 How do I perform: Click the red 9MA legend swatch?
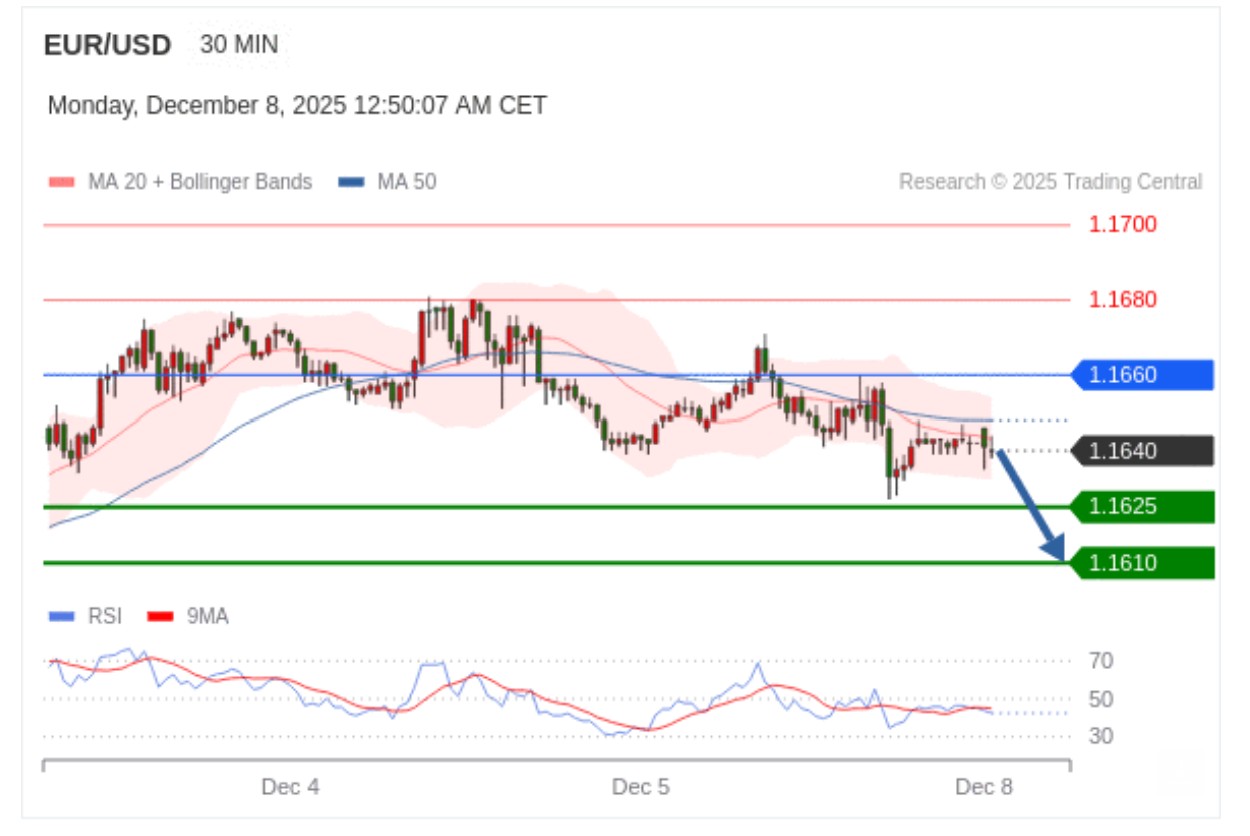click(160, 616)
